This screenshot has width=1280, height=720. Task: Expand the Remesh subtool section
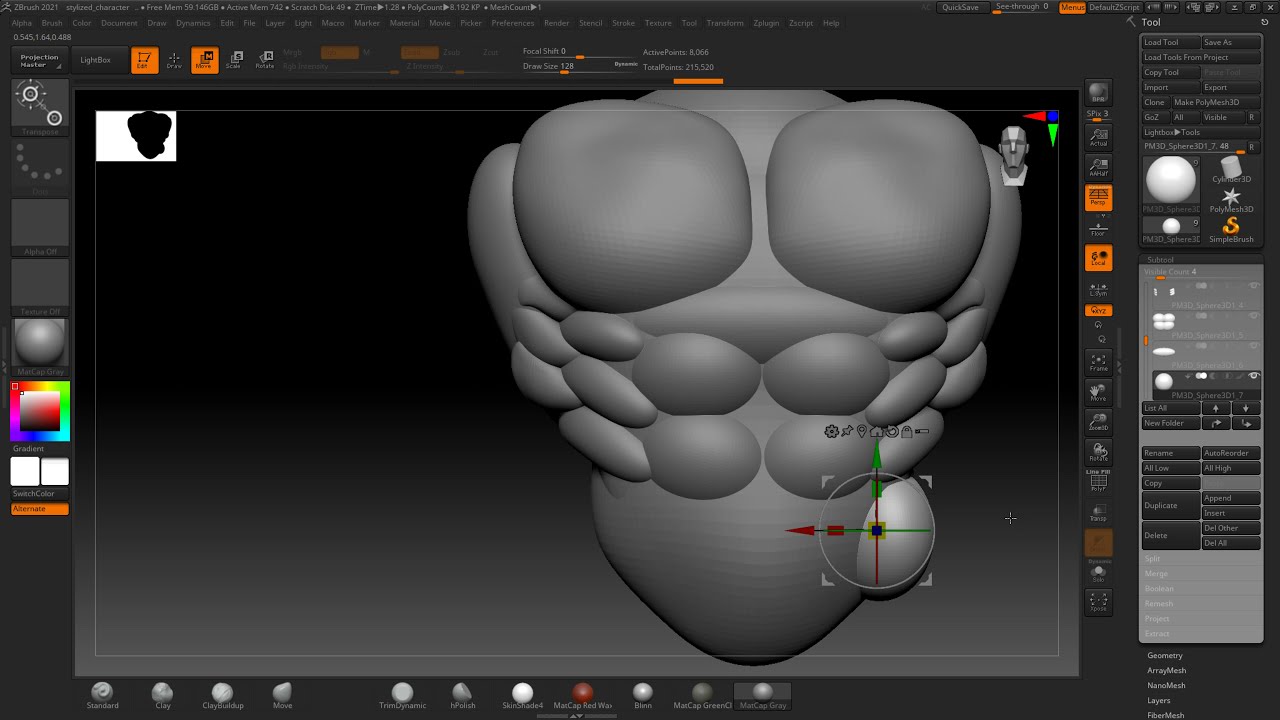tap(1159, 604)
